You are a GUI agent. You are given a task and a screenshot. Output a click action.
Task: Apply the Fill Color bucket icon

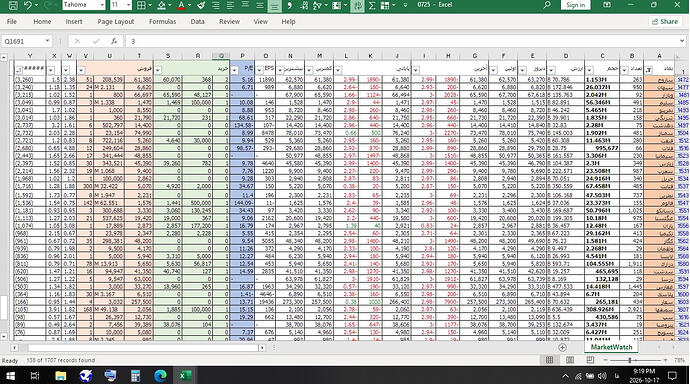click(x=161, y=5)
